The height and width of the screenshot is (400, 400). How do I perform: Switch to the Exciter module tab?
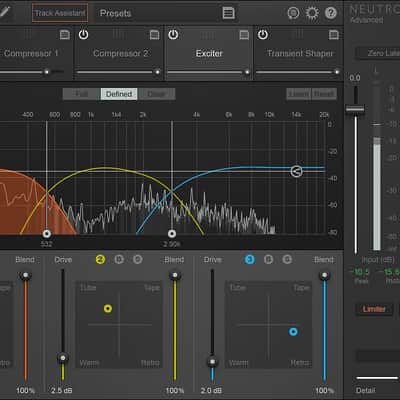click(x=209, y=53)
